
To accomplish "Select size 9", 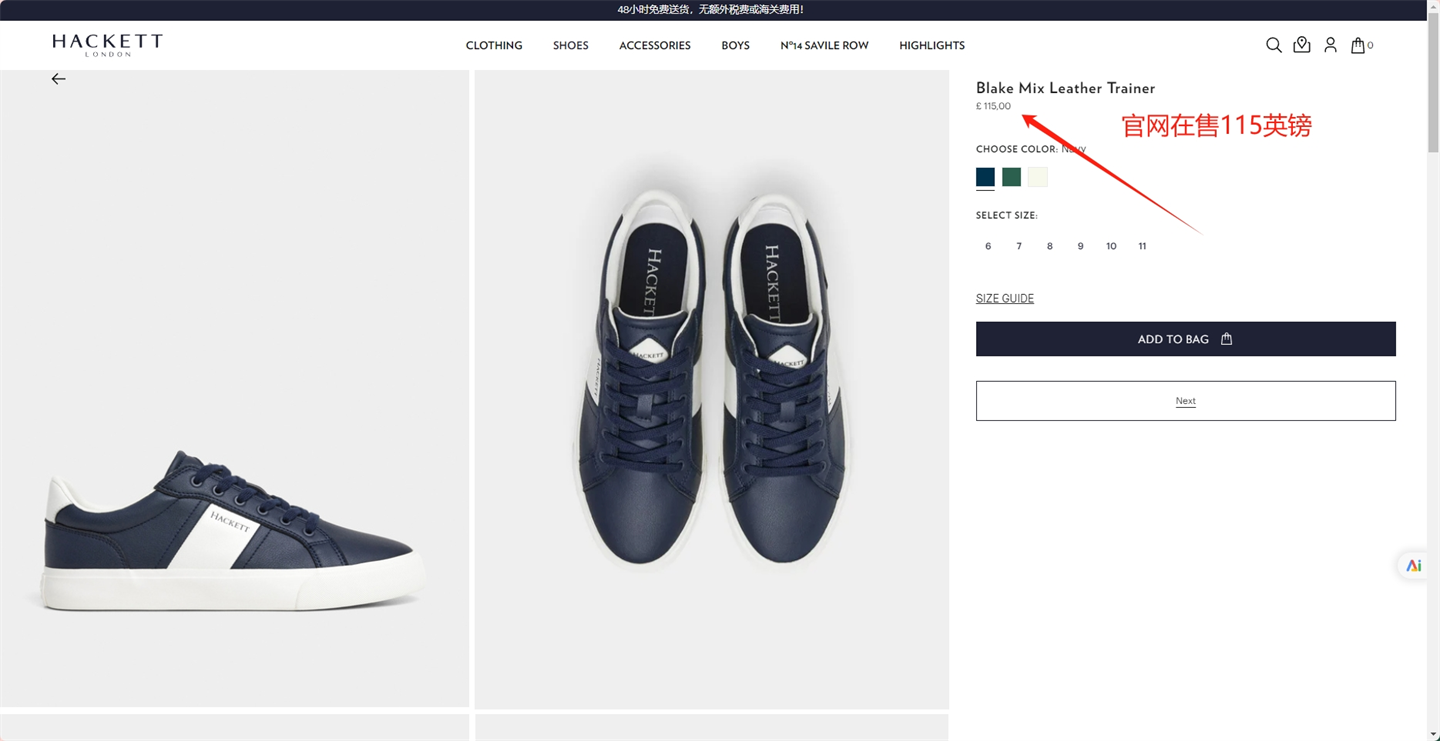I will coord(1080,246).
